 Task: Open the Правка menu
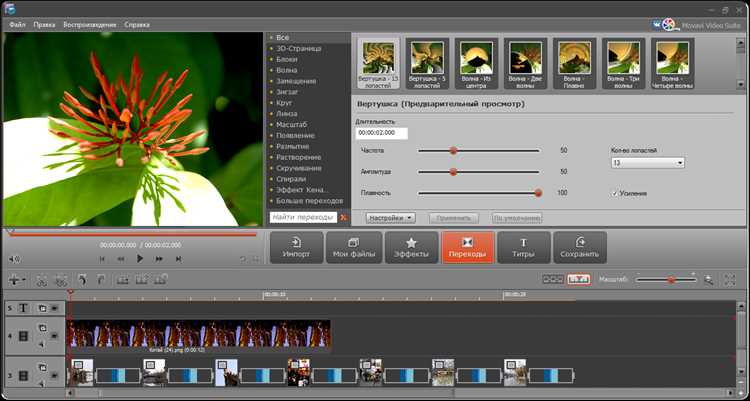[x=44, y=24]
